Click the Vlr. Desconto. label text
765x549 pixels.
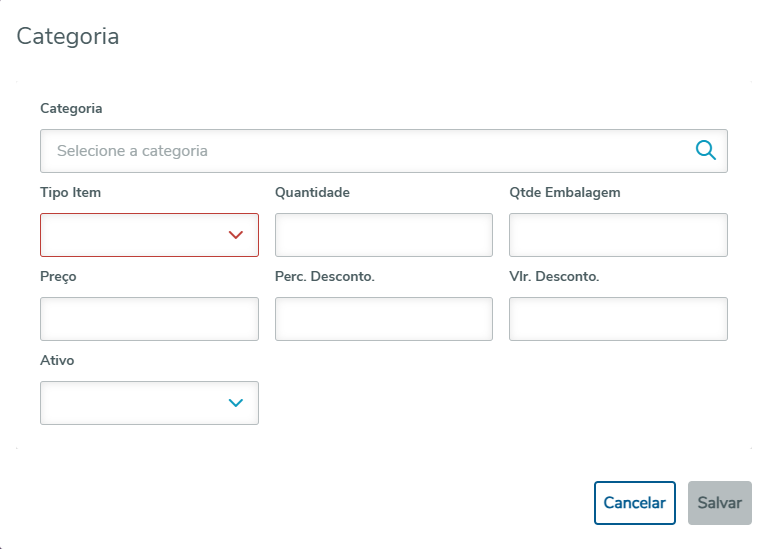click(554, 276)
